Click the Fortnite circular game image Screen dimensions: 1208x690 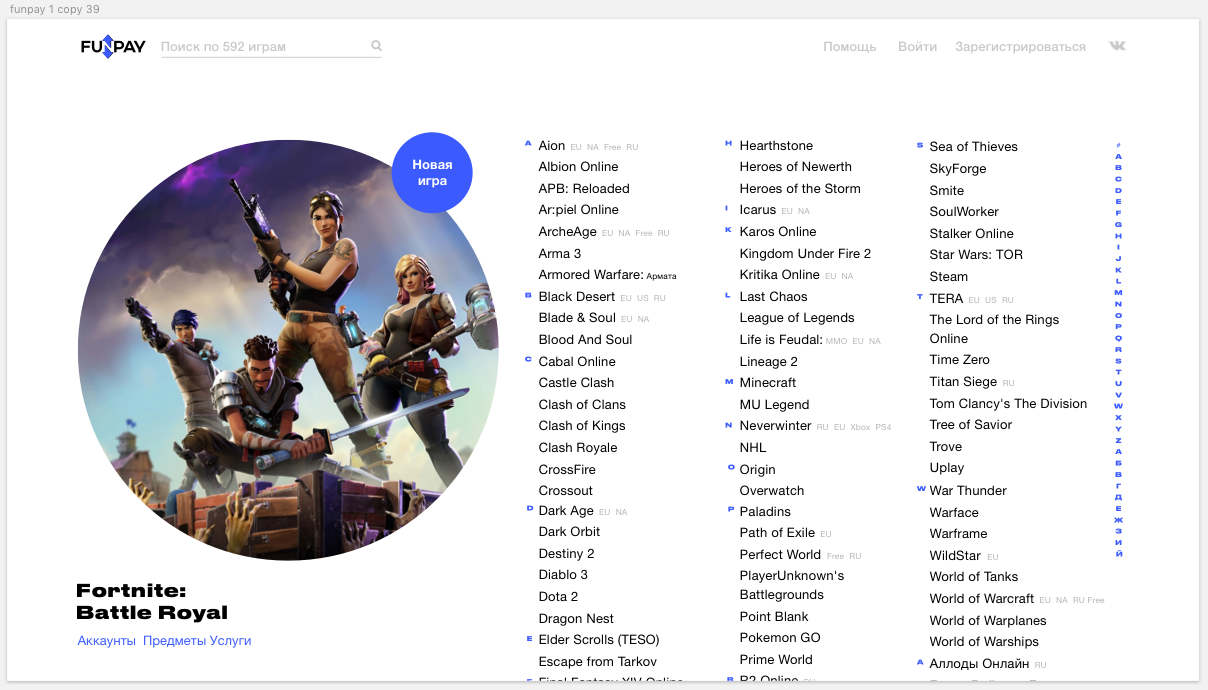288,350
